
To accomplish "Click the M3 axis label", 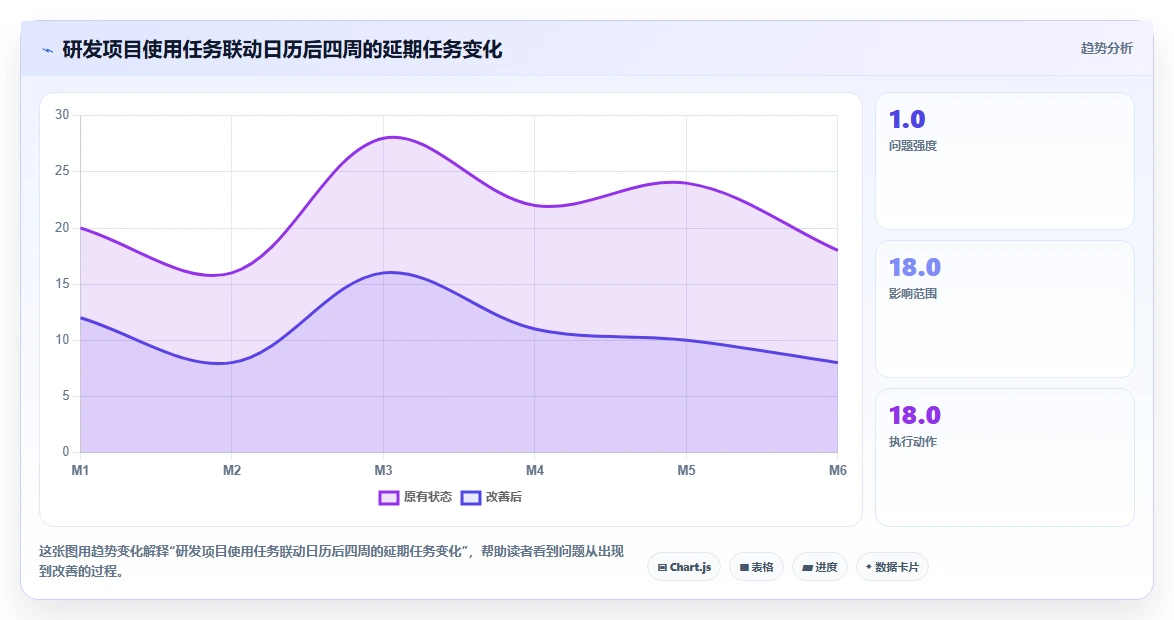I will pos(383,470).
